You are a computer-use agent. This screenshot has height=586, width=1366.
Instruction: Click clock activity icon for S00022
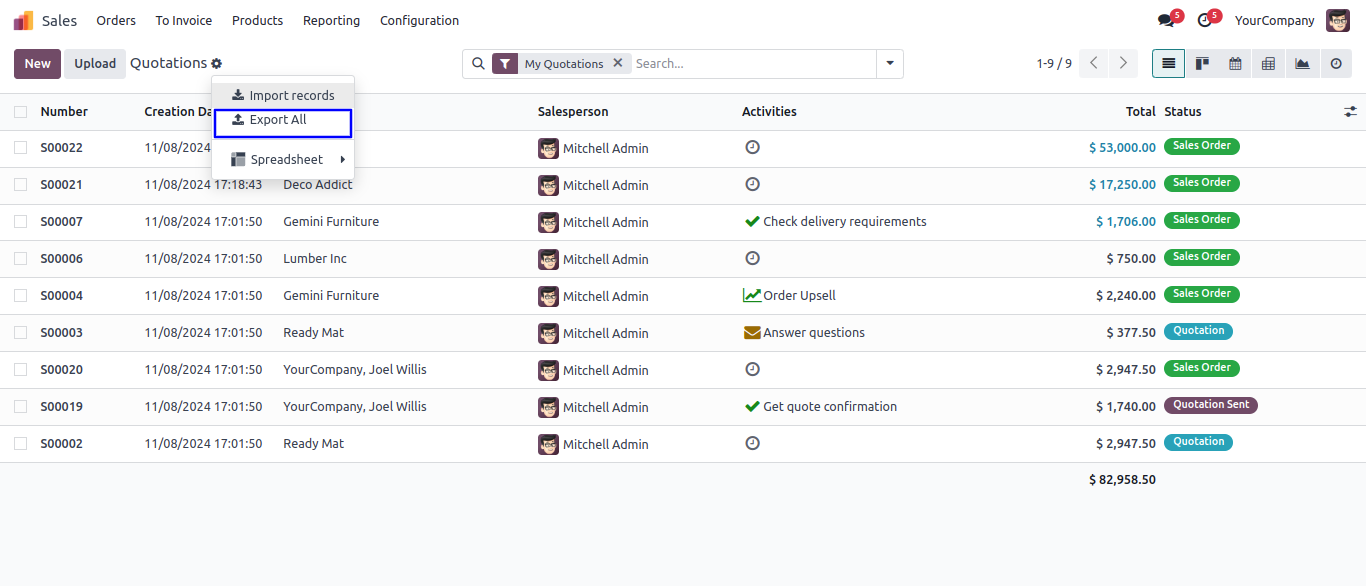753,147
